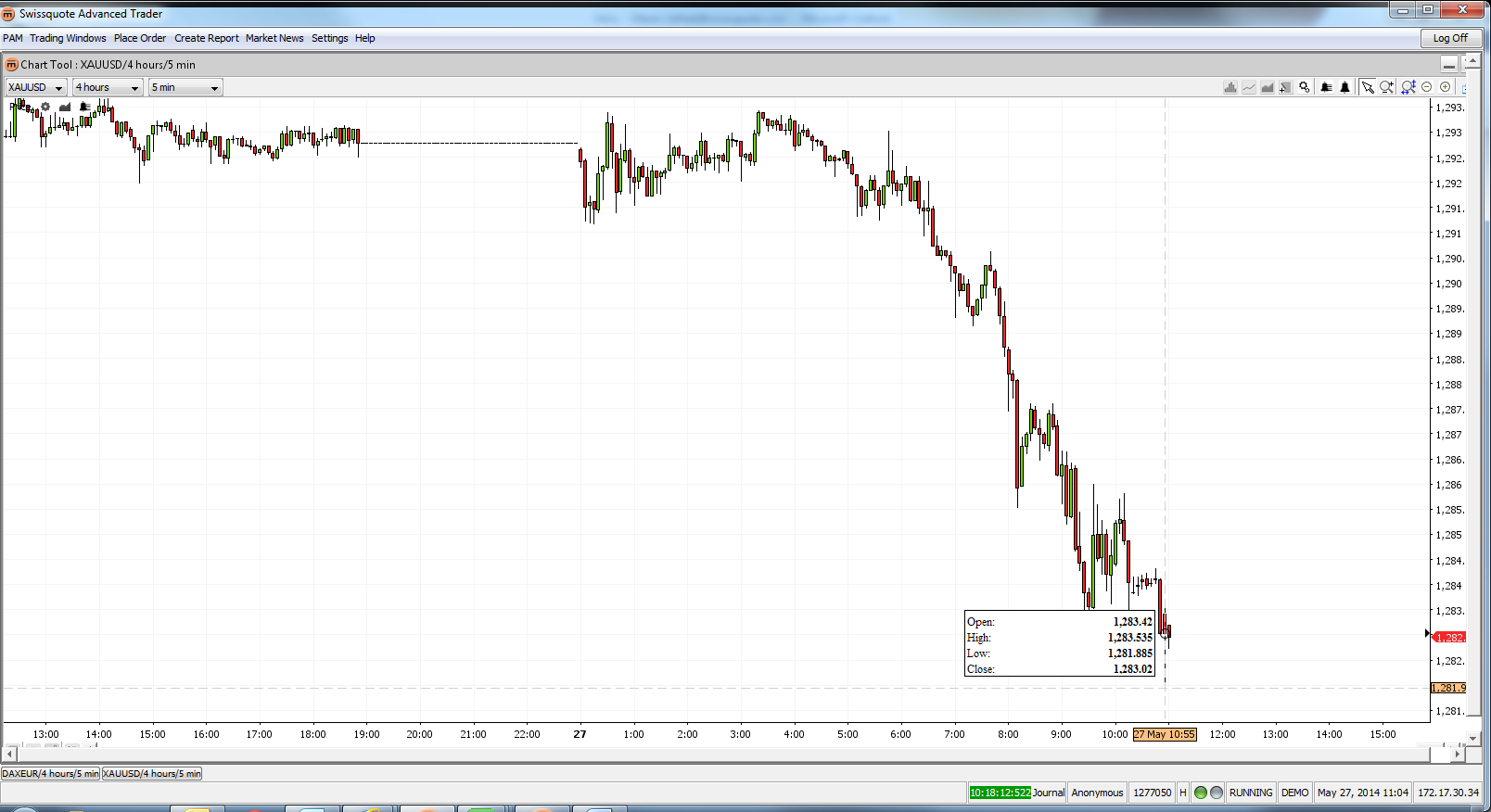Open the alerts list bell icon

click(1327, 87)
